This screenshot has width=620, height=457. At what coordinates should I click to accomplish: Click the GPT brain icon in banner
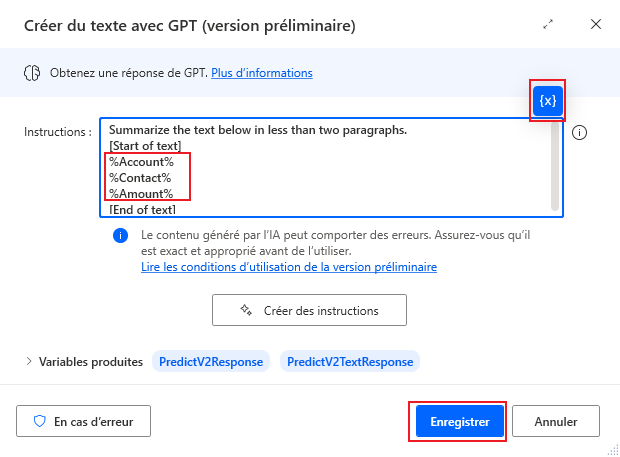30,73
